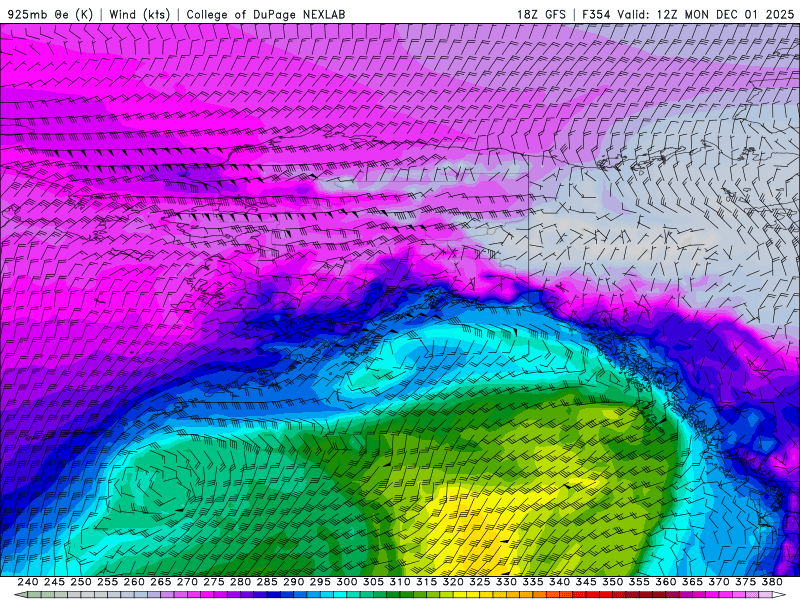The image size is (800, 600).
Task: Click the 330 value on the color scale
Action: tap(506, 582)
